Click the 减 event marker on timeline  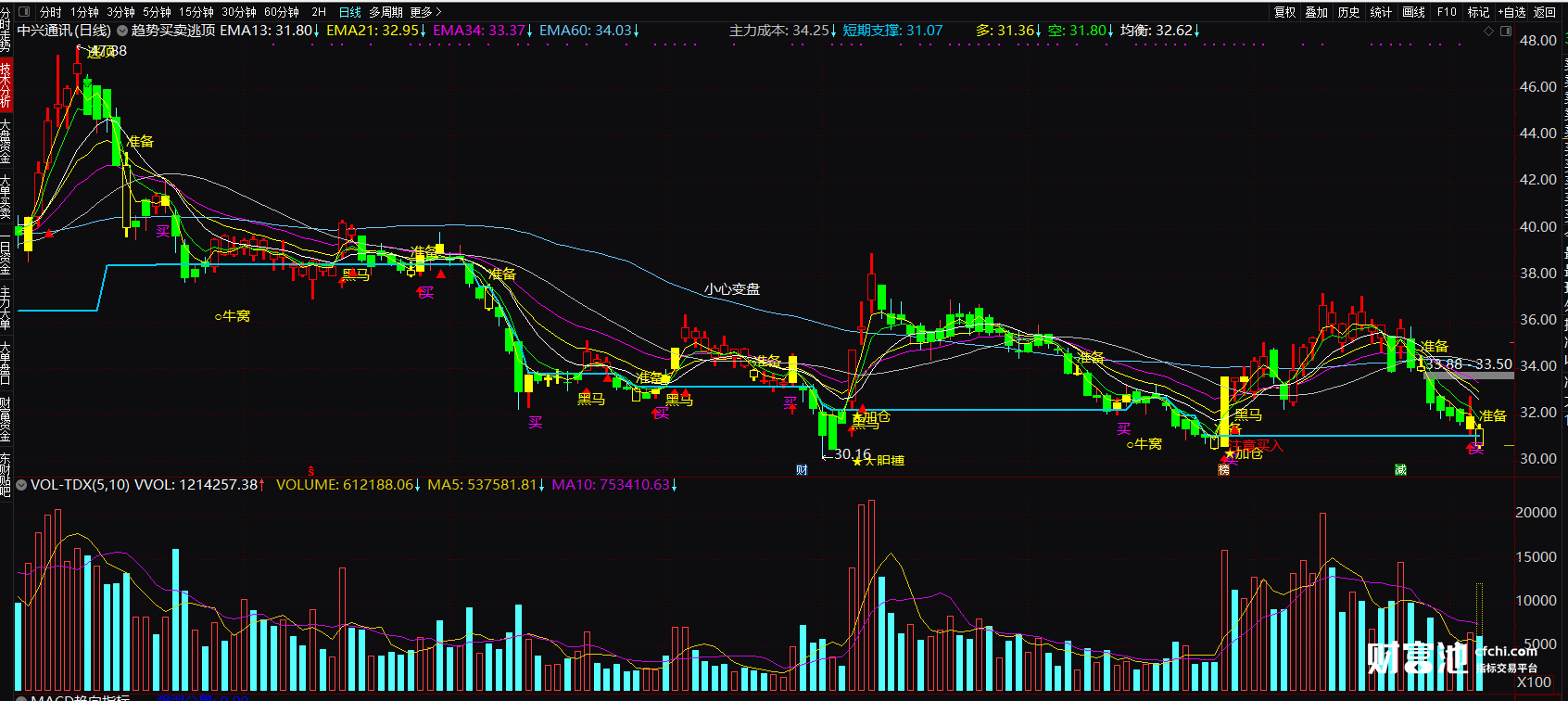tap(1400, 470)
